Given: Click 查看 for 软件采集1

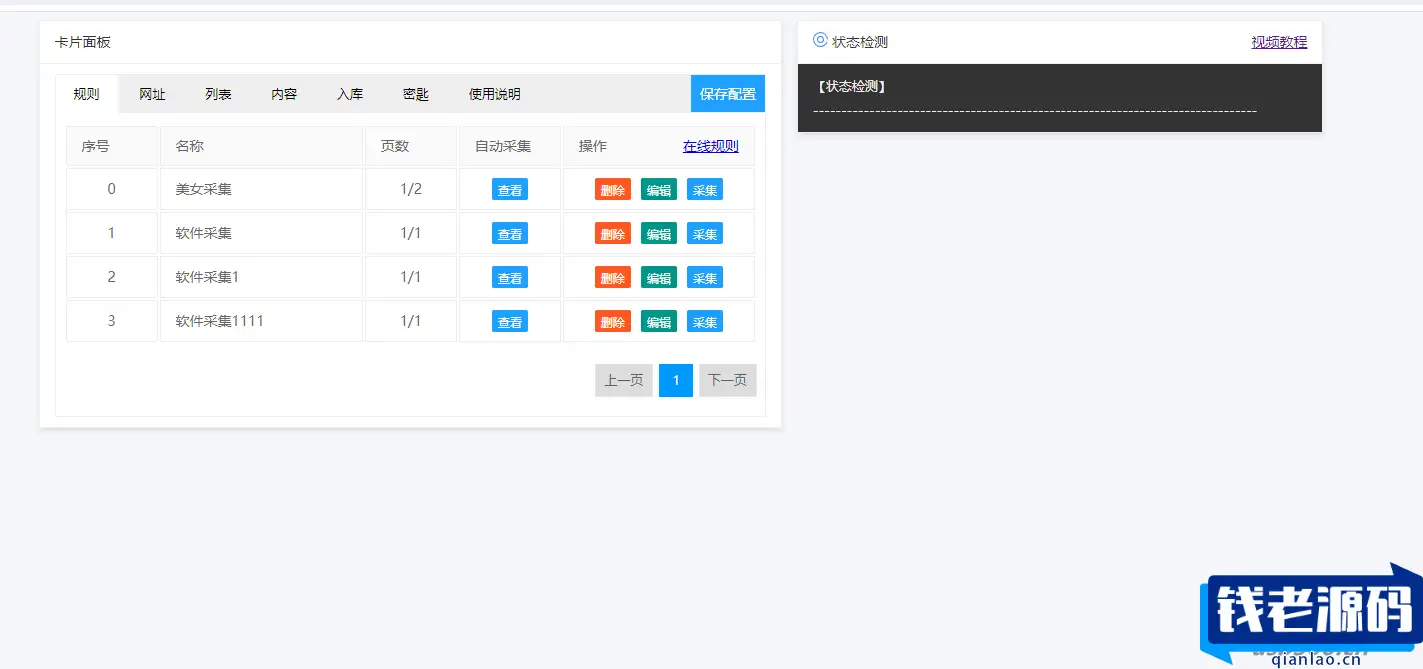Looking at the screenshot, I should [x=510, y=278].
